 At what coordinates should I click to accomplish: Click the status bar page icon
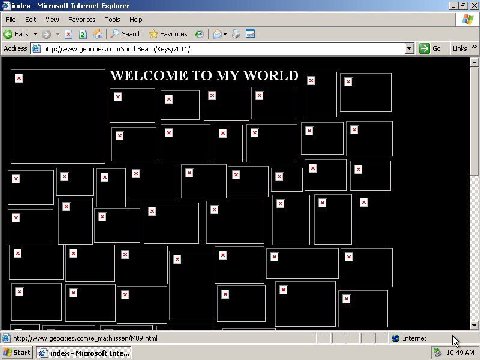pos(6,338)
